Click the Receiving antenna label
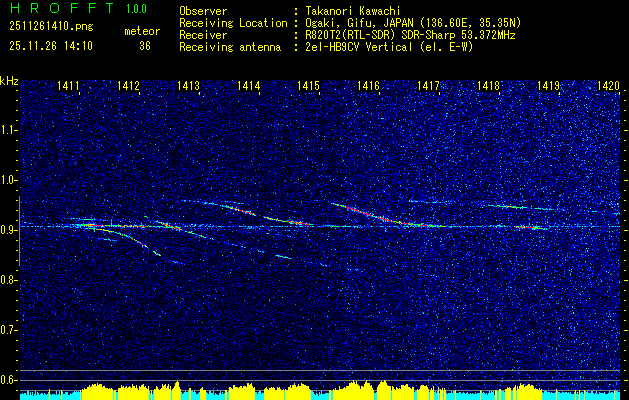The image size is (629, 400). click(x=230, y=47)
